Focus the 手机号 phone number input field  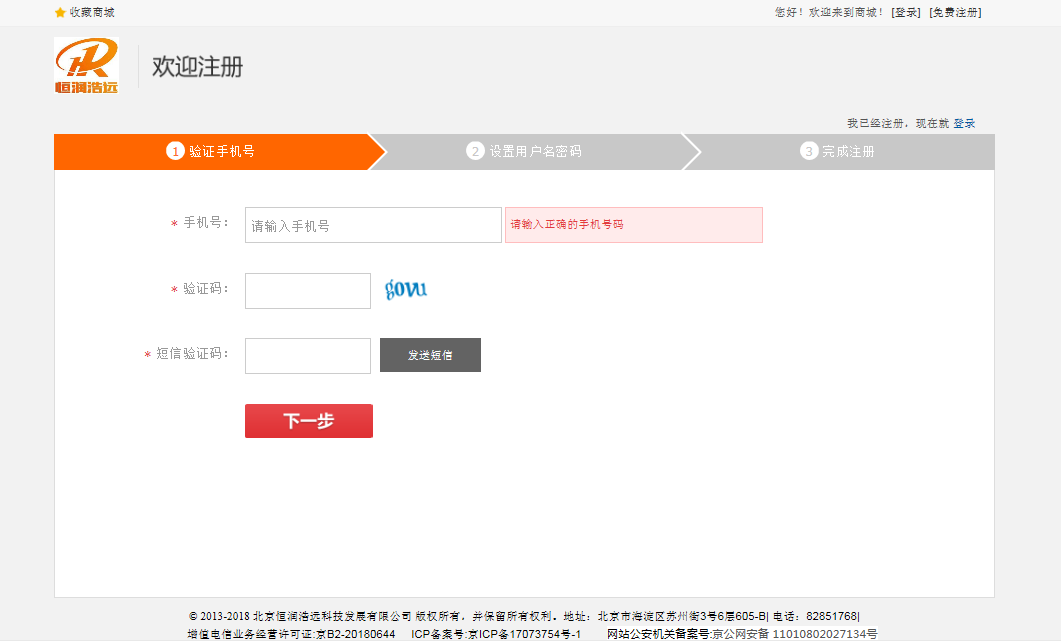click(373, 225)
